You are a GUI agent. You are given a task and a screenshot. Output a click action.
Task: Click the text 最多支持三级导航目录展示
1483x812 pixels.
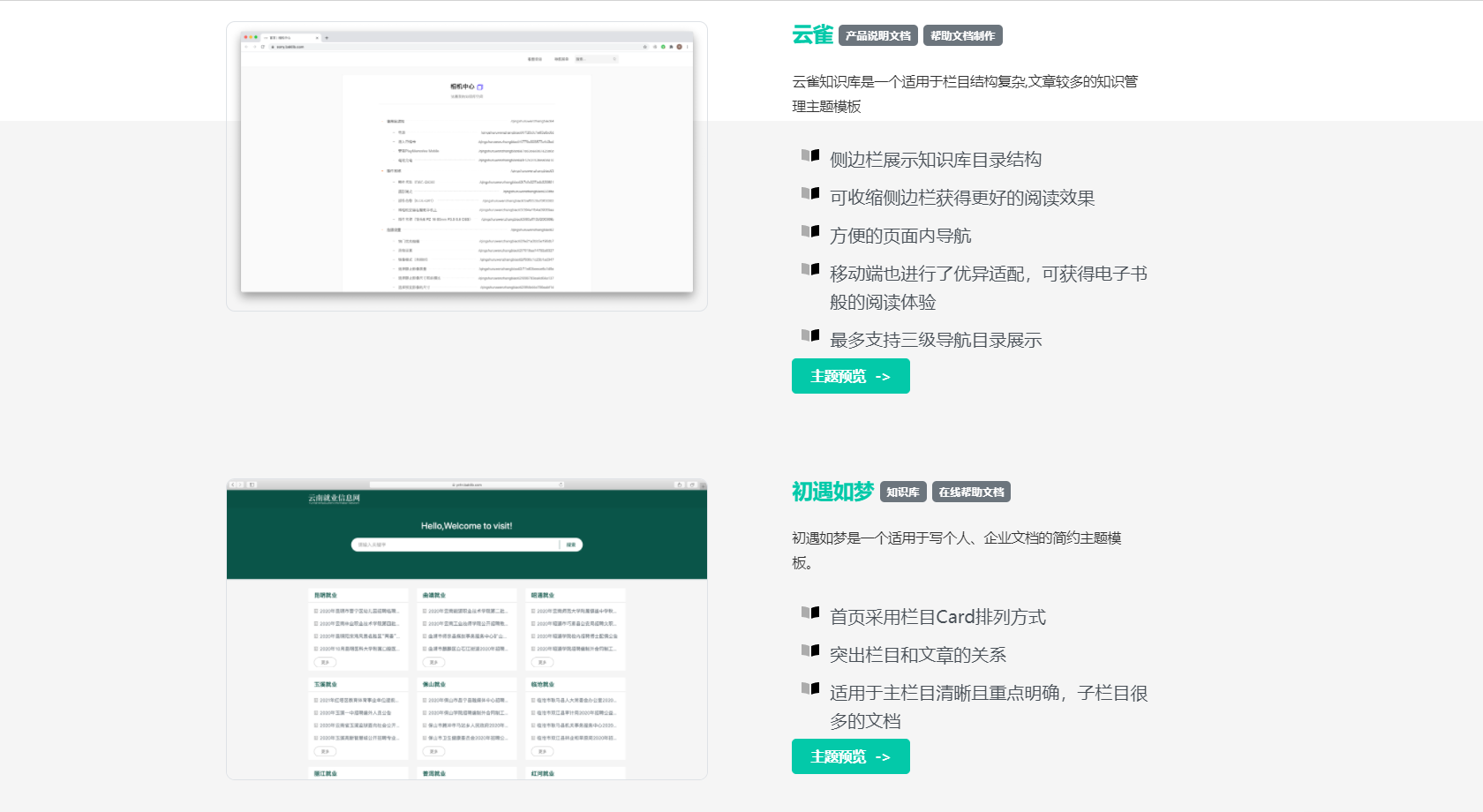tap(936, 340)
